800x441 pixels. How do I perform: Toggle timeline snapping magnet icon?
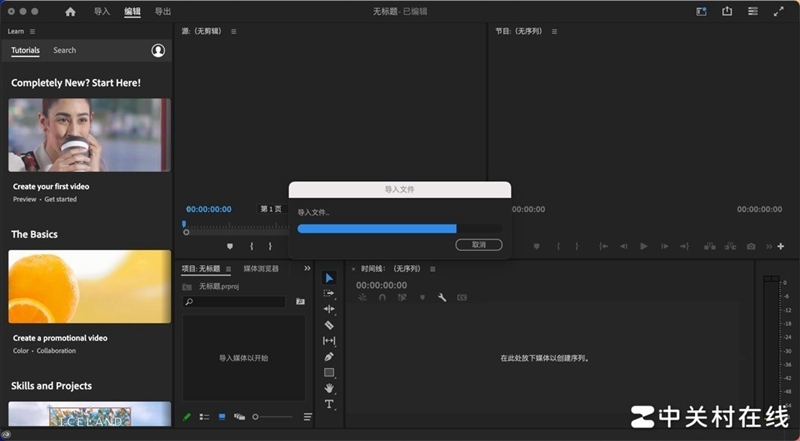(x=381, y=297)
